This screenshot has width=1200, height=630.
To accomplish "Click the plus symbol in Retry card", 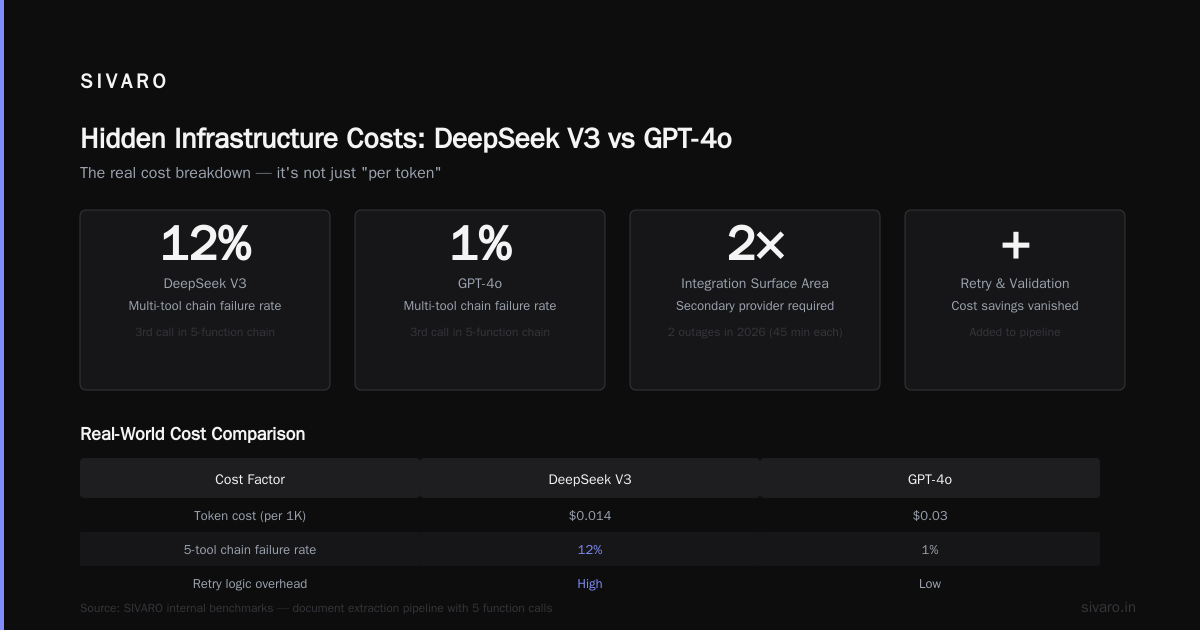I will pos(1015,244).
